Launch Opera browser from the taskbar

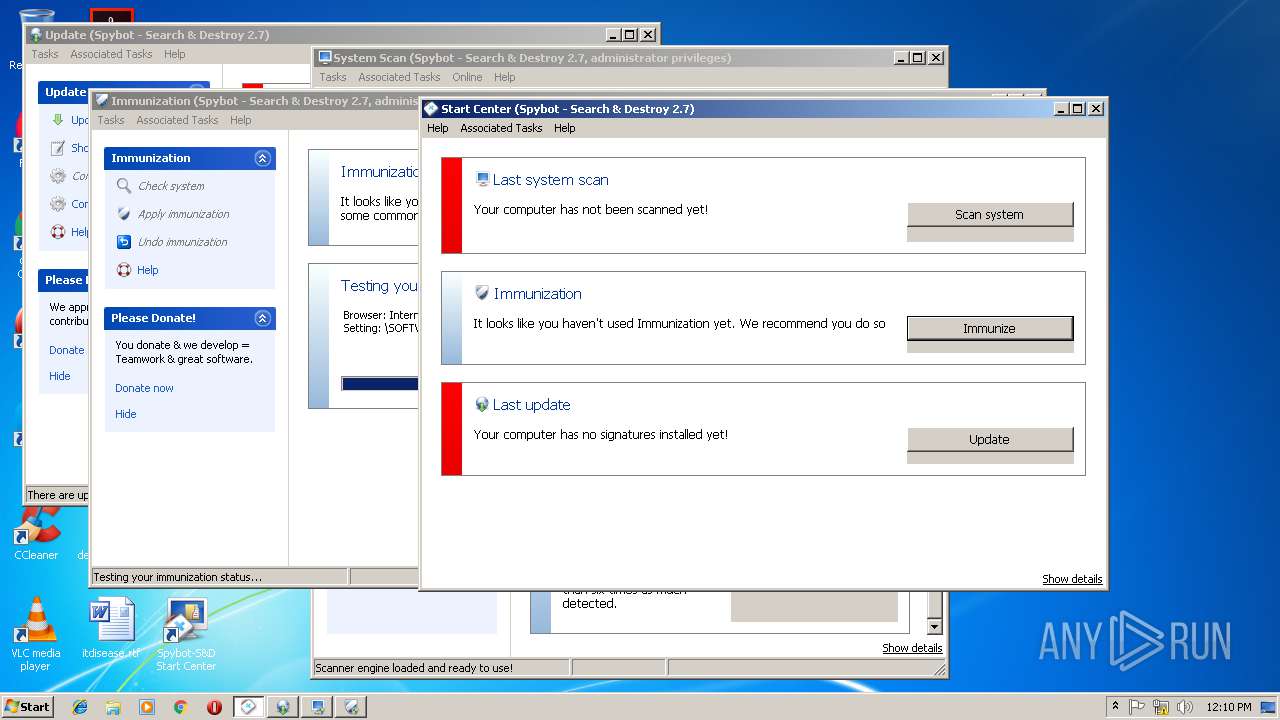tap(214, 707)
